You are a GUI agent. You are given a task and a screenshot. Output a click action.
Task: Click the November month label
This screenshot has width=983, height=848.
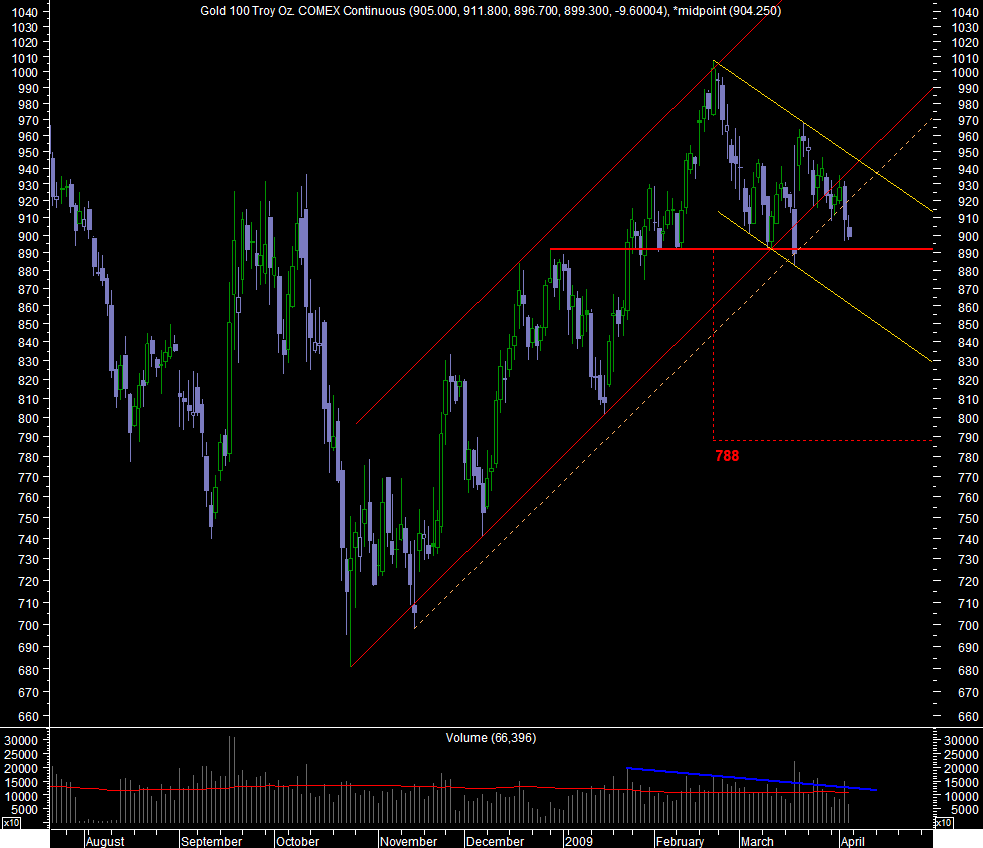(409, 841)
